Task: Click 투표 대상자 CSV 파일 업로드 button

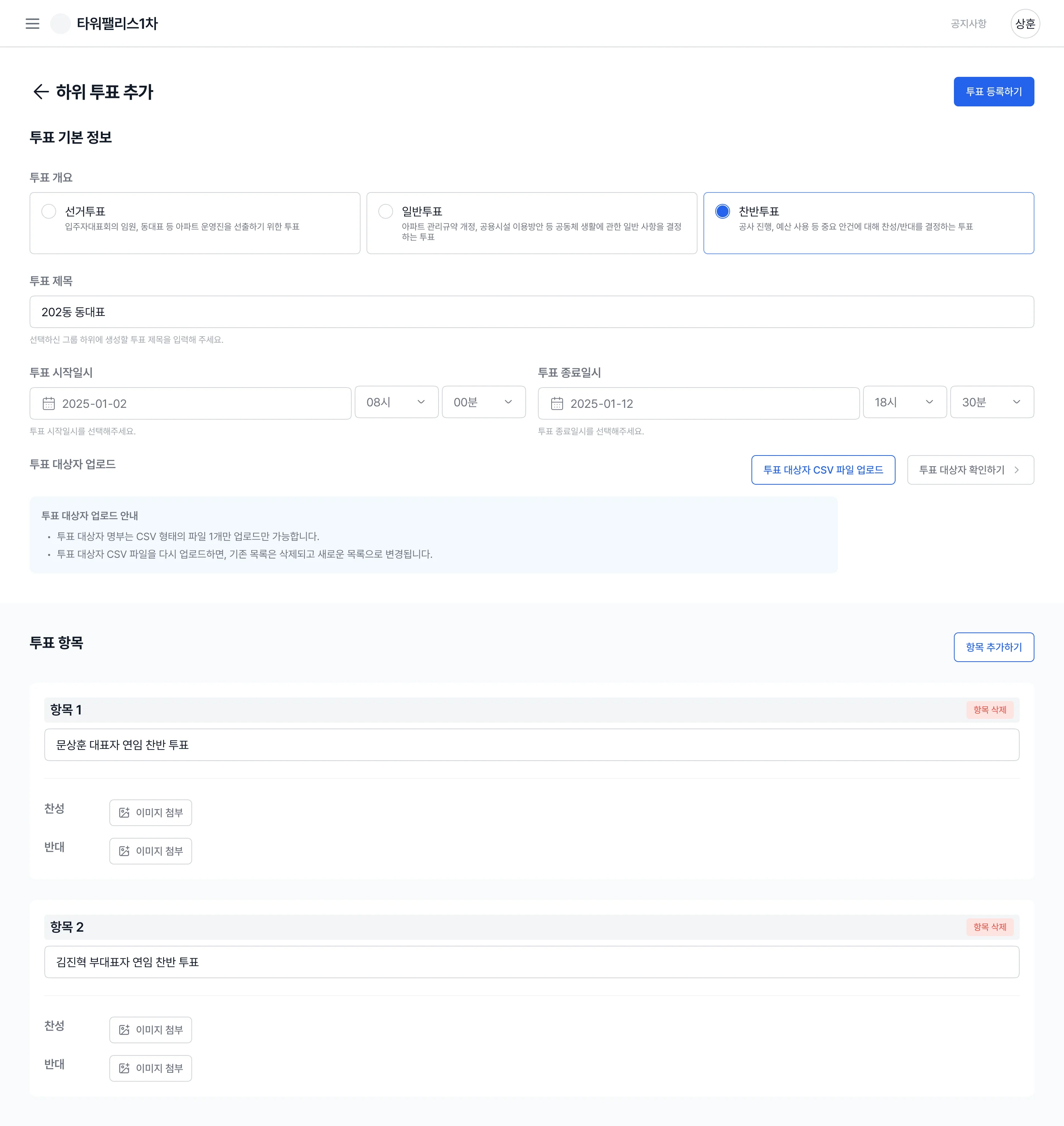Action: click(x=822, y=470)
